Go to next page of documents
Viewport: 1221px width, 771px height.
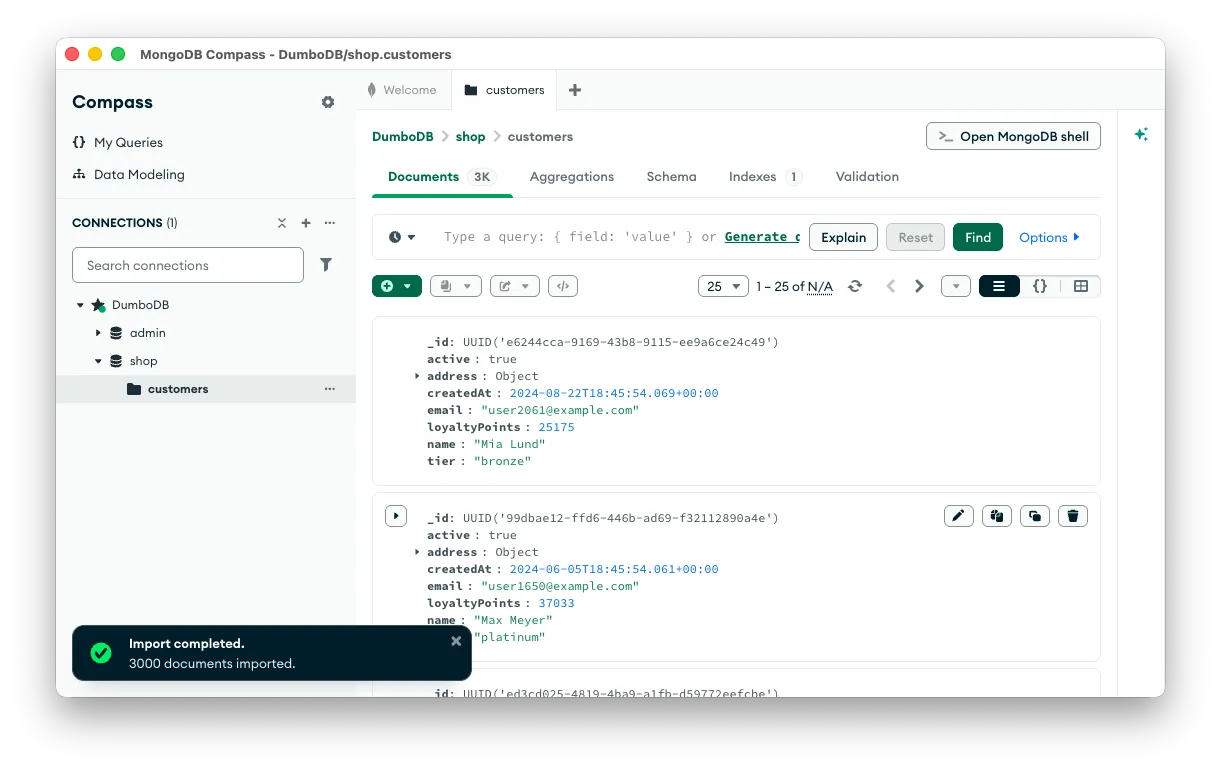pyautogui.click(x=920, y=286)
